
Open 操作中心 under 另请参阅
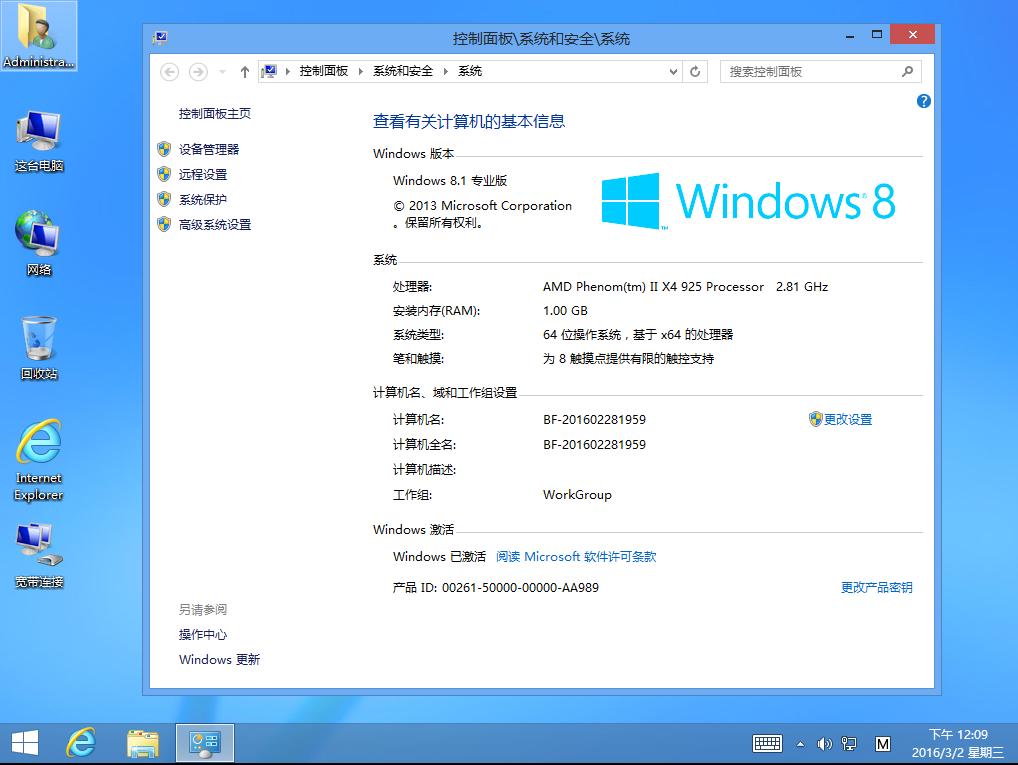click(203, 634)
